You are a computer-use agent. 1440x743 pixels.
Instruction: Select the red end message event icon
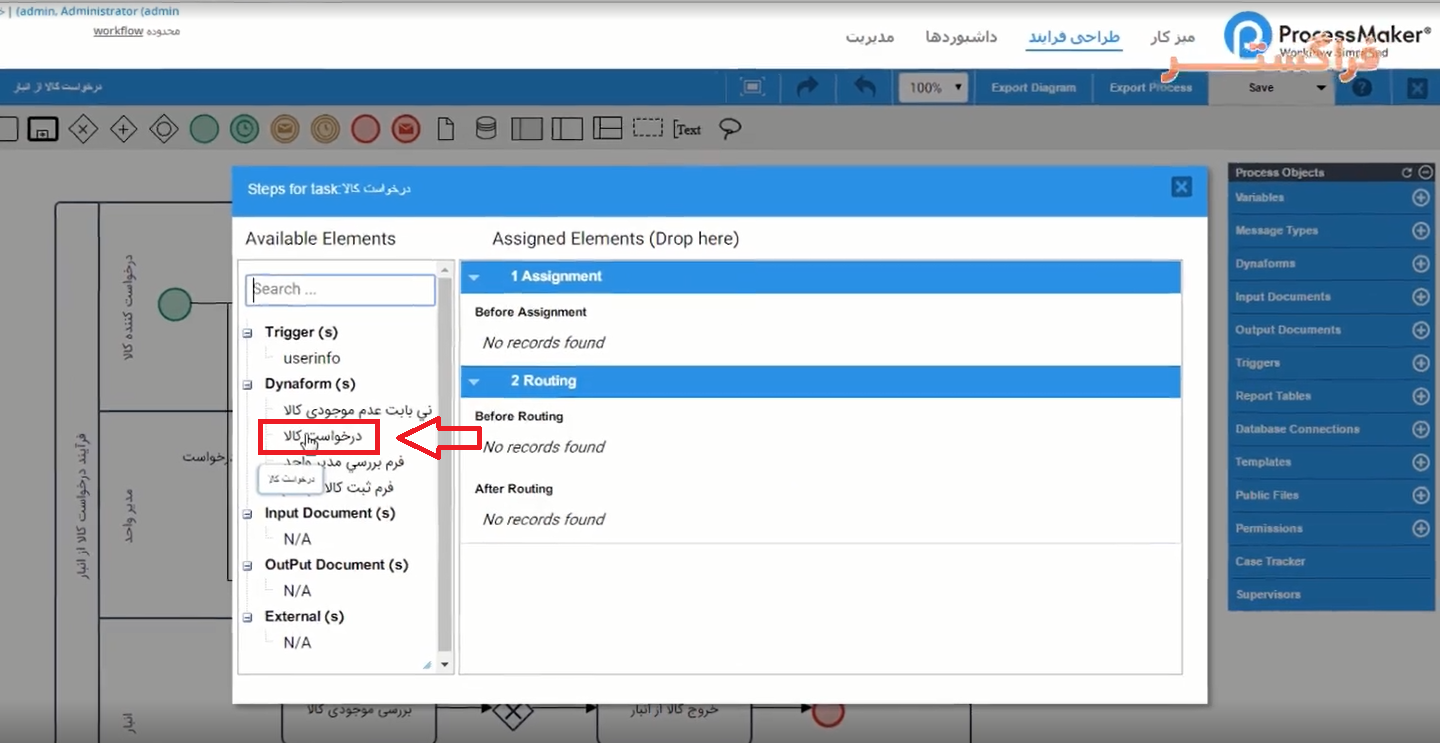coord(405,129)
